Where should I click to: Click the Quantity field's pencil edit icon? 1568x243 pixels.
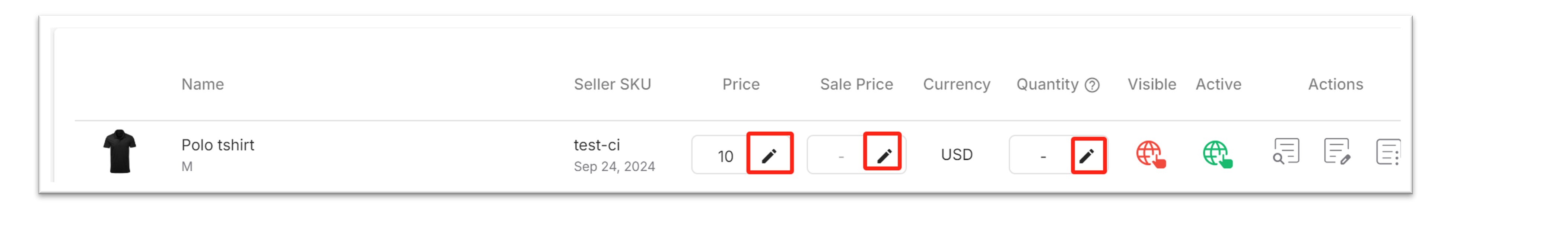1087,156
